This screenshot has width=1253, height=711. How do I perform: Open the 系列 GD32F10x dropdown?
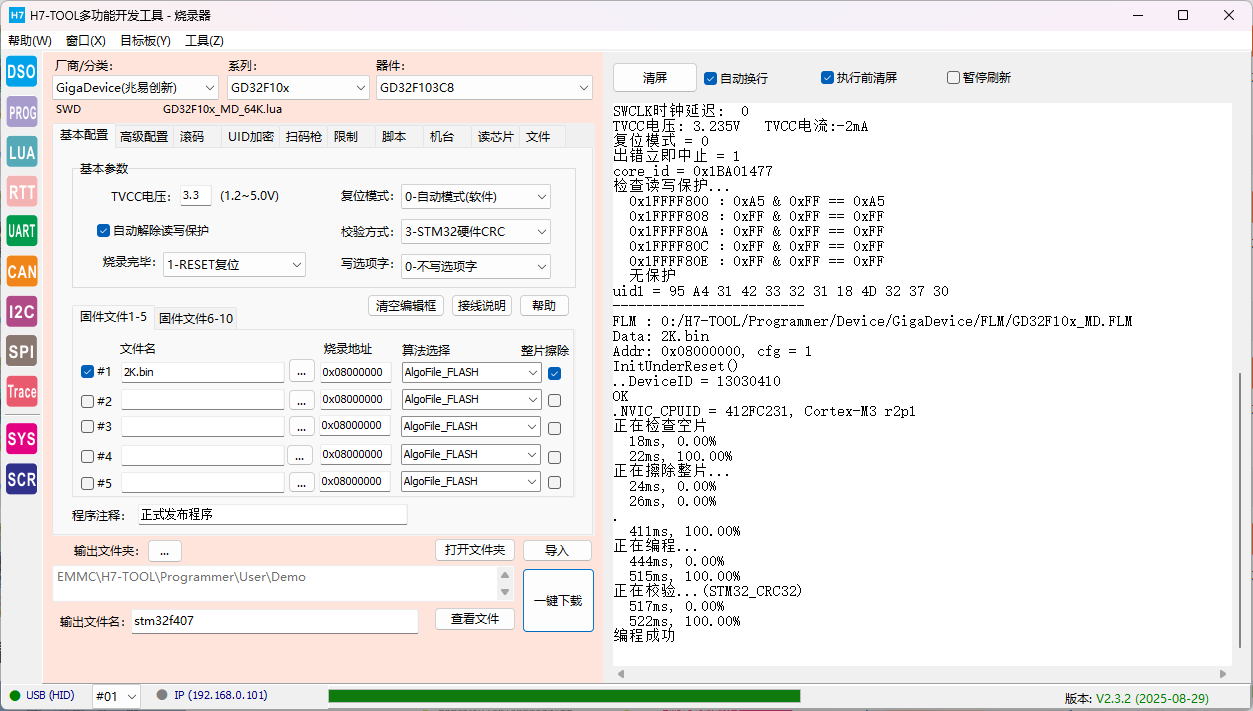coord(298,88)
